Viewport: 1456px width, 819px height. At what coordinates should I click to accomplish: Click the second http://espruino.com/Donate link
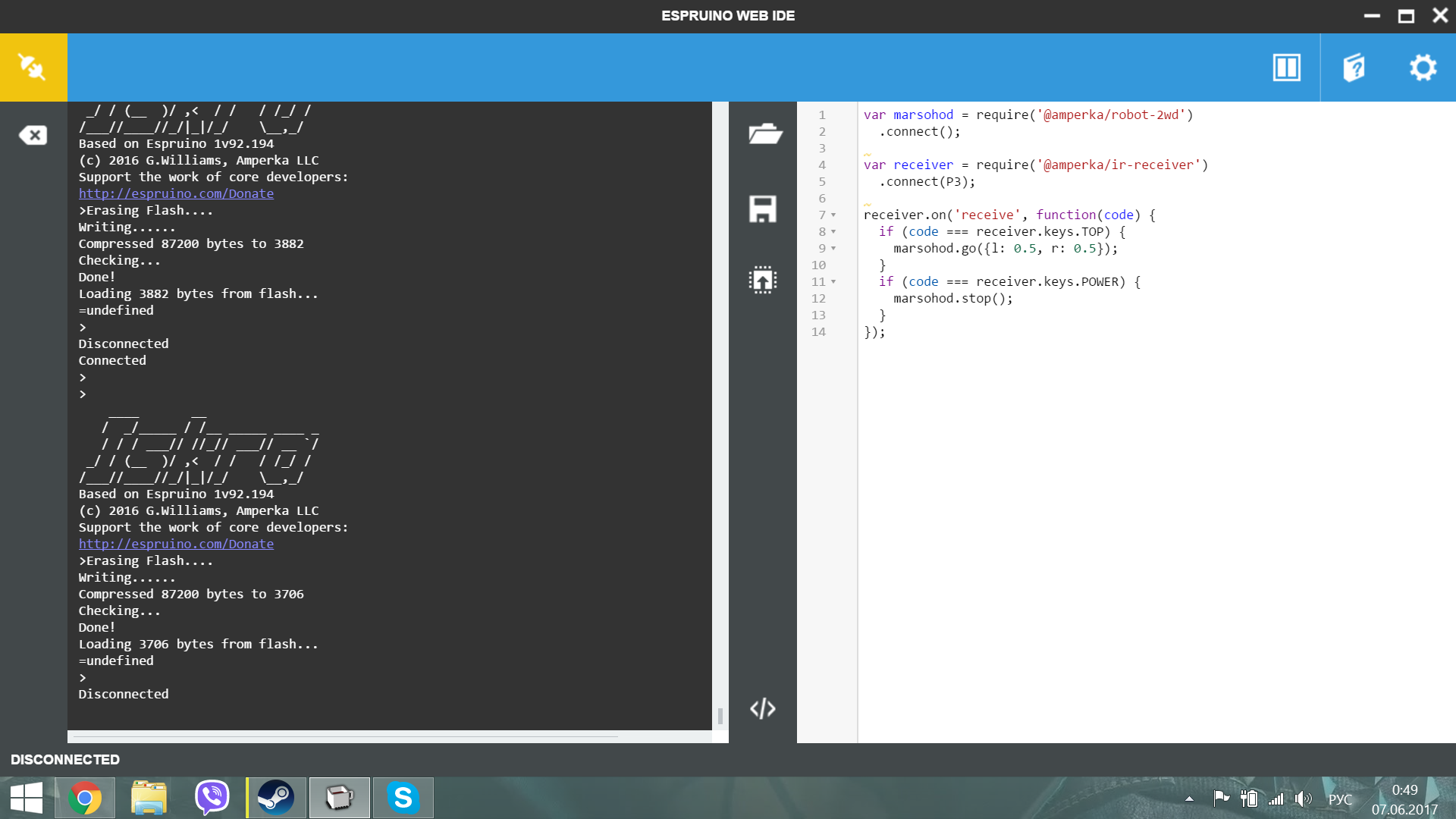click(176, 543)
